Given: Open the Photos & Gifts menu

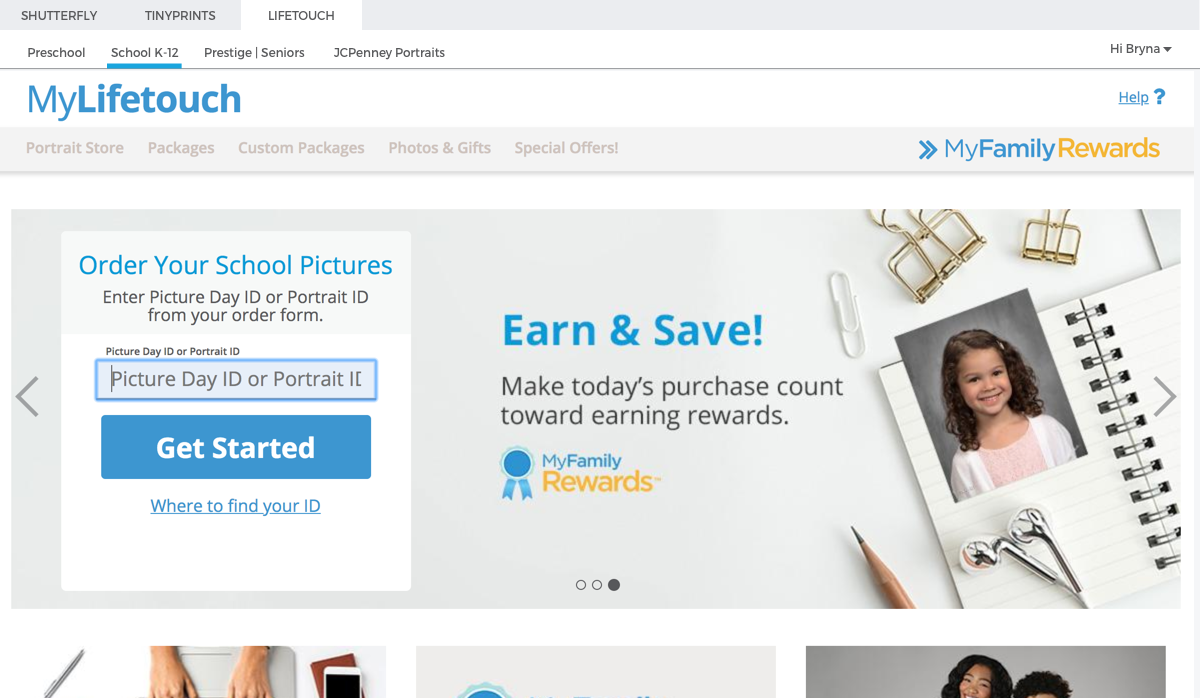Looking at the screenshot, I should click(440, 148).
